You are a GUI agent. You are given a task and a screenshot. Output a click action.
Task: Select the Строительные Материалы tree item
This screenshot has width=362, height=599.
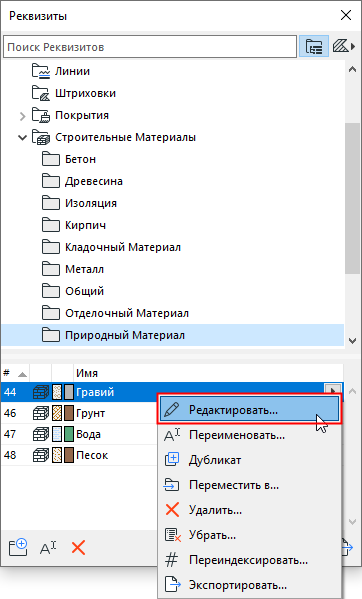pyautogui.click(x=125, y=138)
